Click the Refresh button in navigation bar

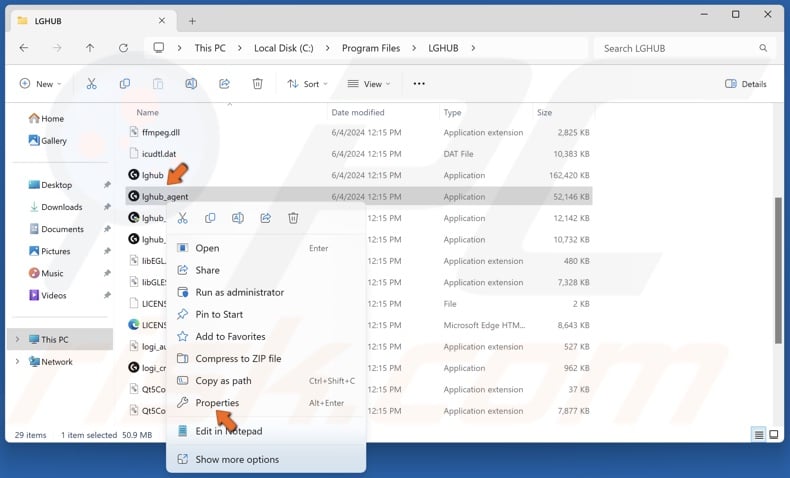coord(123,48)
